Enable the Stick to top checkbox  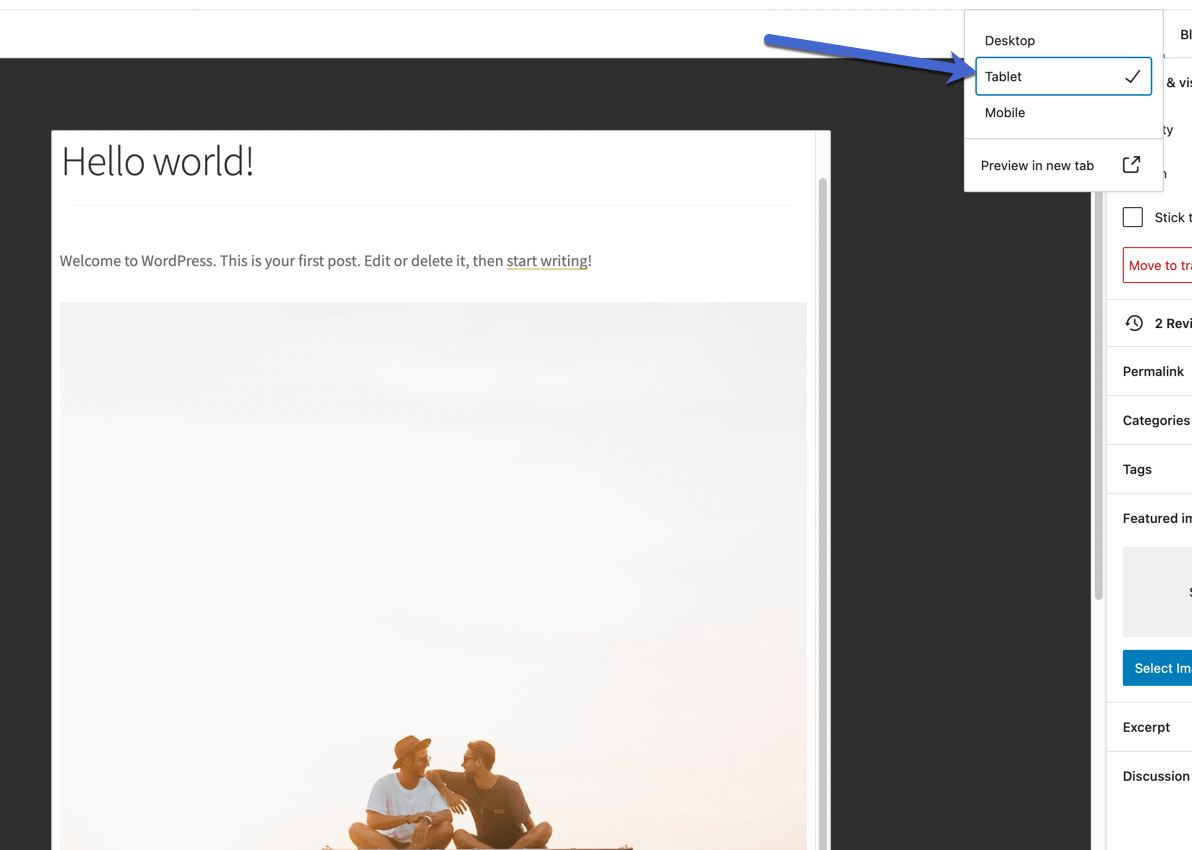[x=1132, y=216]
